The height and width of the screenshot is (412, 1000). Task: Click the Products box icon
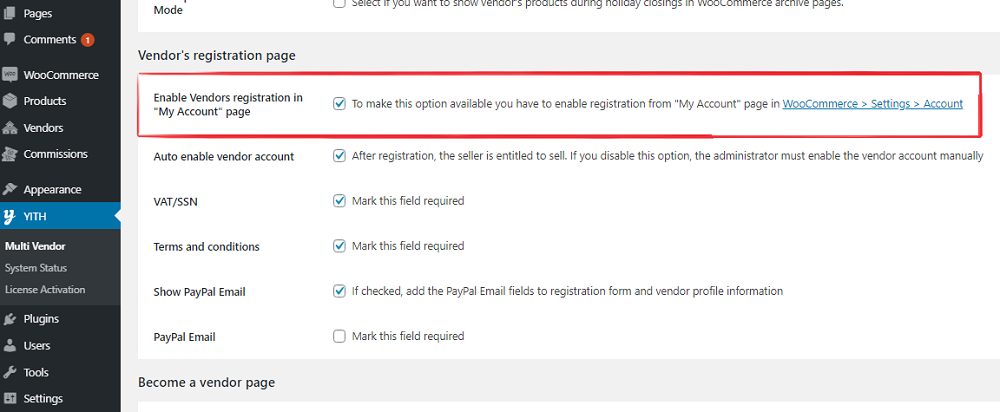pyautogui.click(x=10, y=101)
